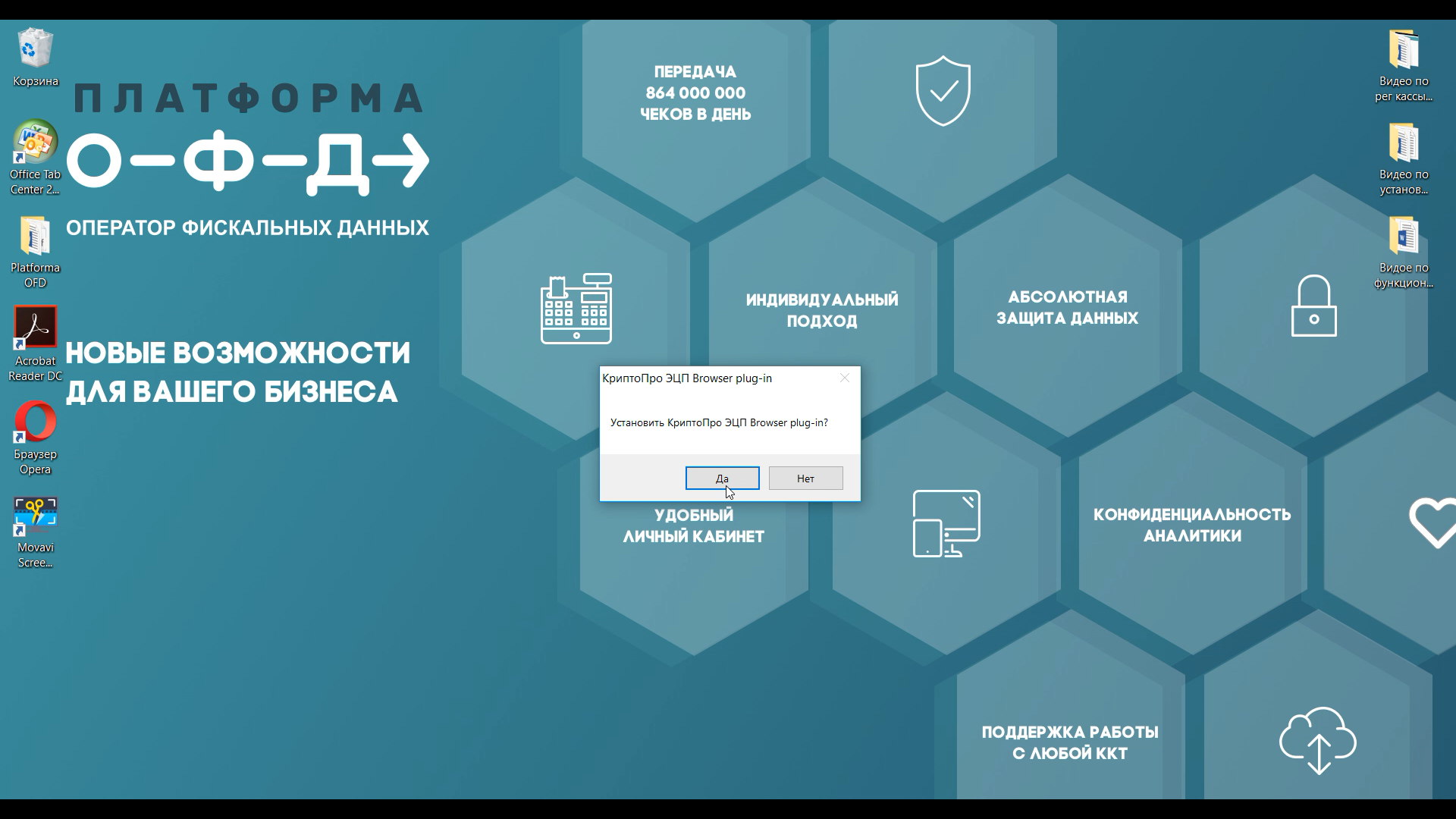The height and width of the screenshot is (819, 1456).
Task: Close КриптоПро ЭЦП Browser plug-in dialog
Action: (845, 377)
